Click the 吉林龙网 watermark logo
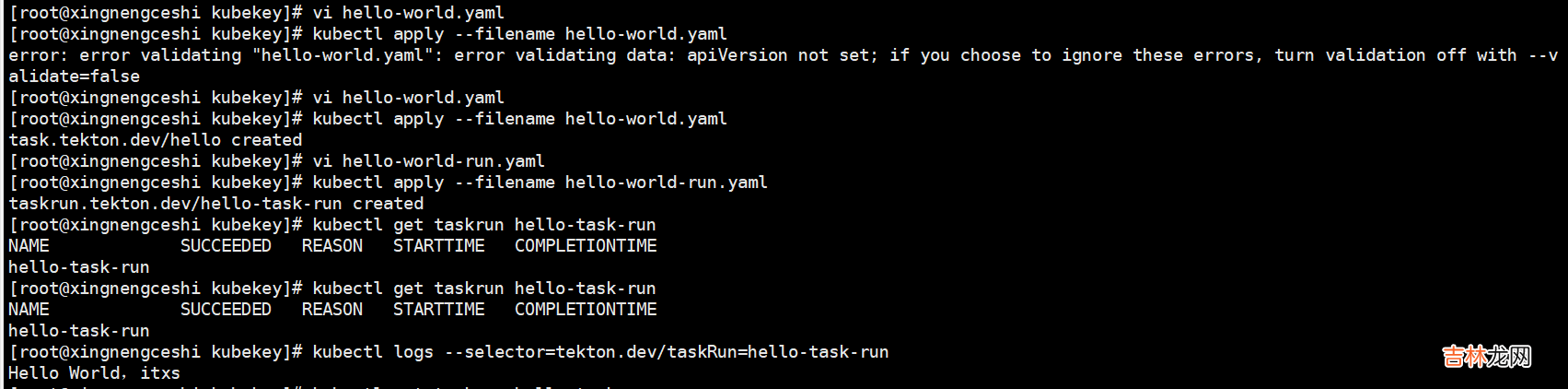The image size is (1568, 389). pos(1486,357)
